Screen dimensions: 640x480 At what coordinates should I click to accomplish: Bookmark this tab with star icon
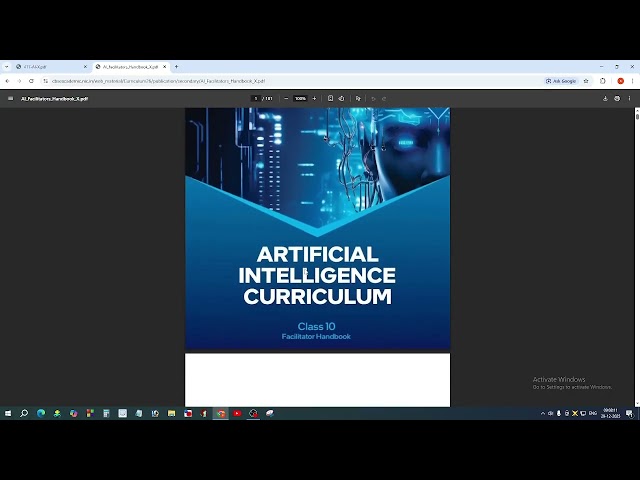click(586, 81)
